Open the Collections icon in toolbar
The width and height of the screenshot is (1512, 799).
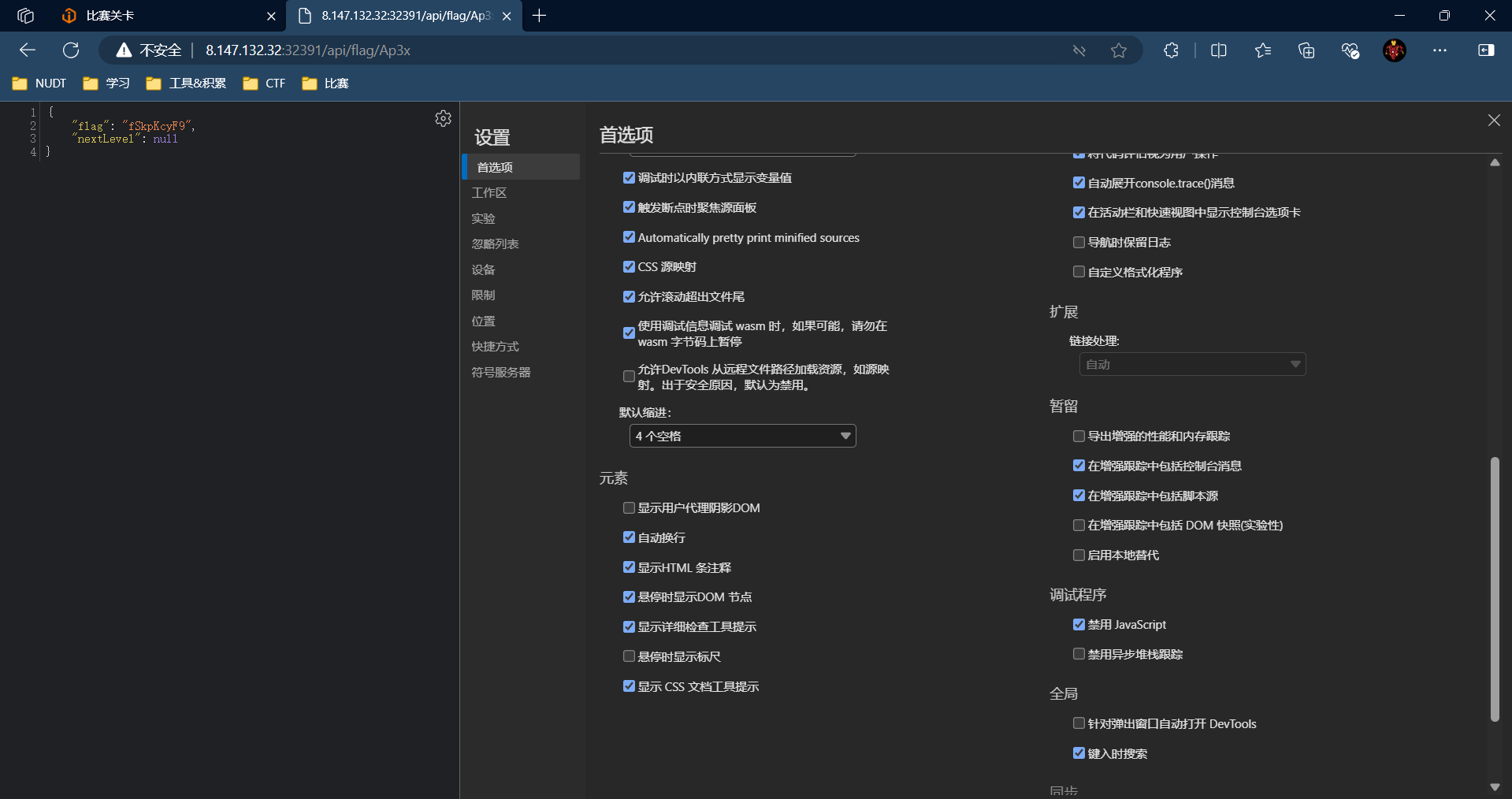coord(1306,50)
